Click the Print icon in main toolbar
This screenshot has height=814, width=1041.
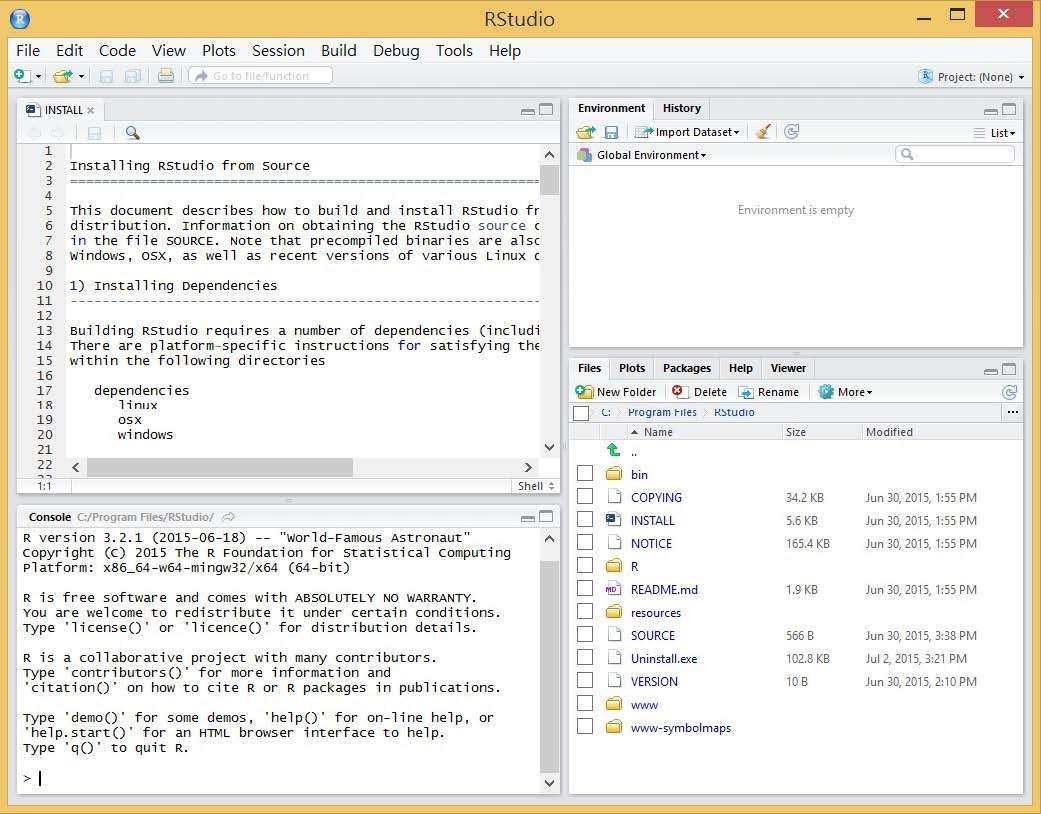pyautogui.click(x=166, y=76)
